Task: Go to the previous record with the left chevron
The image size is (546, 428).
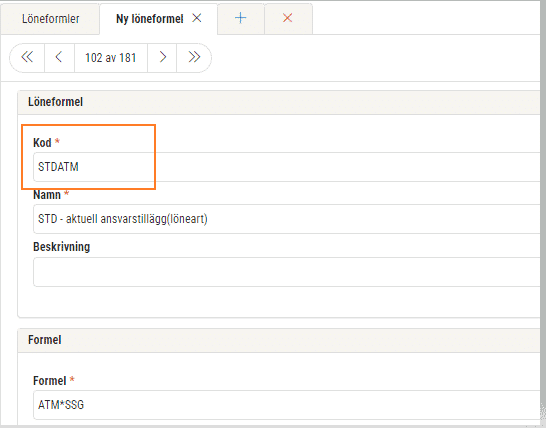Action: pyautogui.click(x=59, y=57)
